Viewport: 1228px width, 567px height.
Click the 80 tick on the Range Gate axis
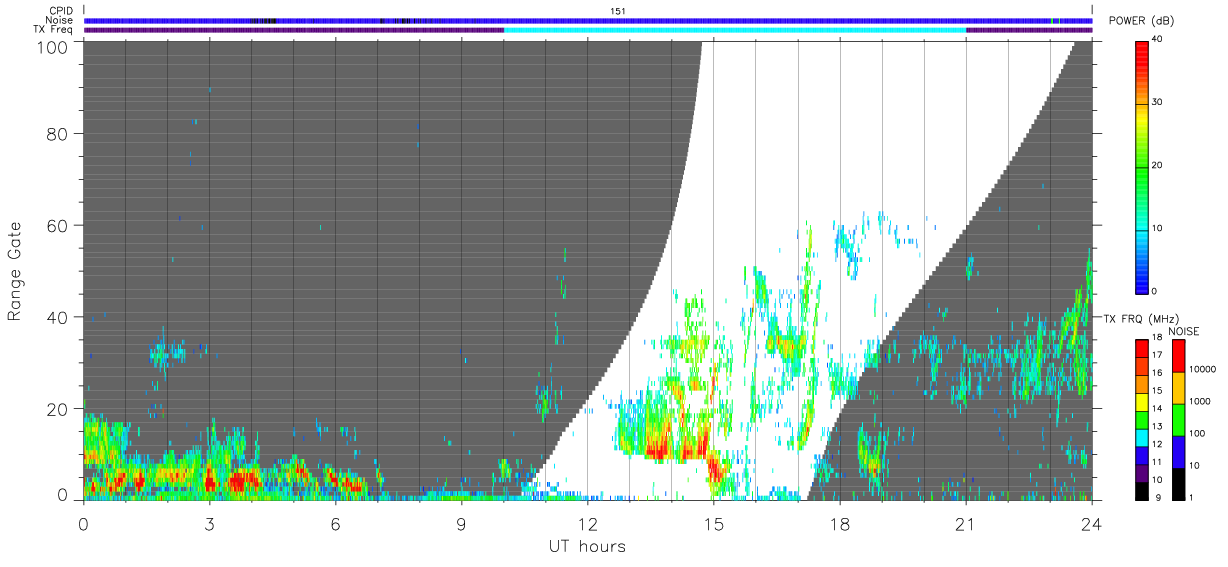[x=56, y=133]
